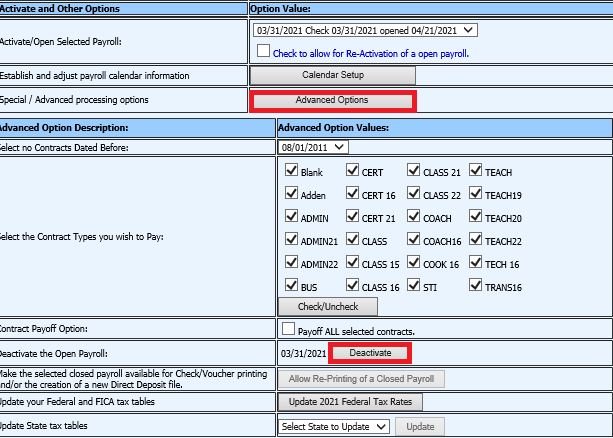Click Update 2021 Federal Tax Rates

click(351, 402)
